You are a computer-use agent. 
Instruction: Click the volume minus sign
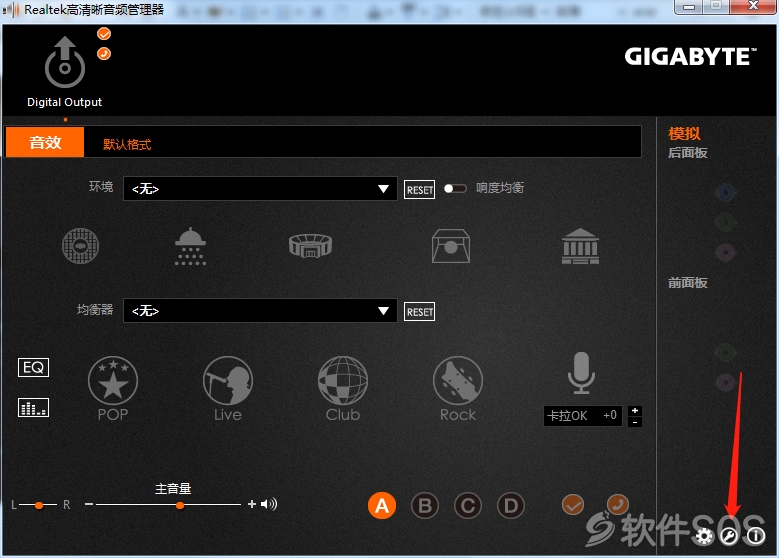pyautogui.click(x=89, y=504)
